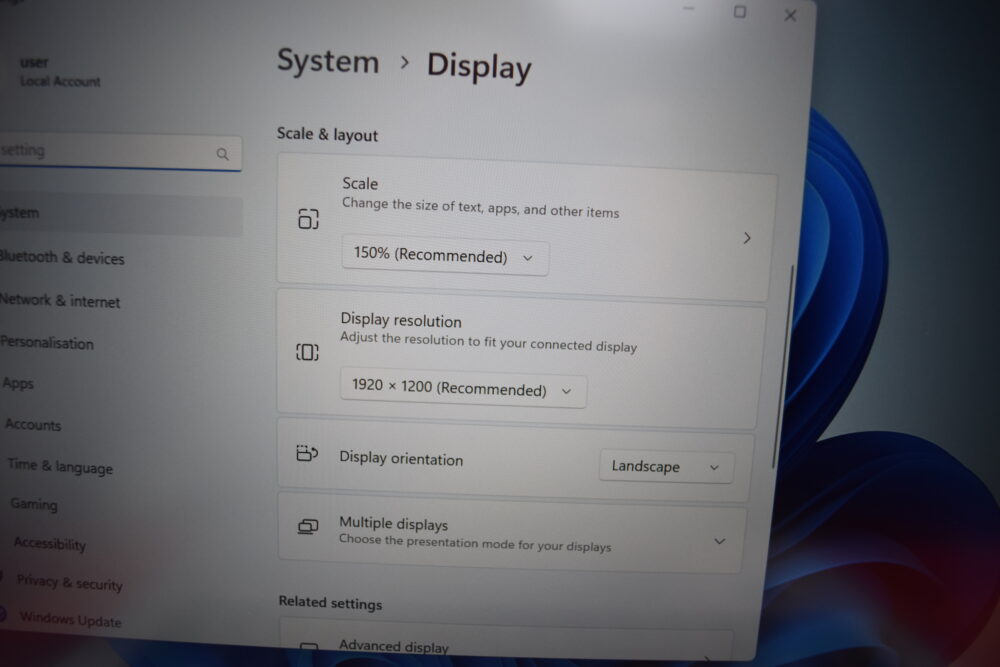Open Network & internet settings
The image size is (1000, 667).
tap(60, 300)
